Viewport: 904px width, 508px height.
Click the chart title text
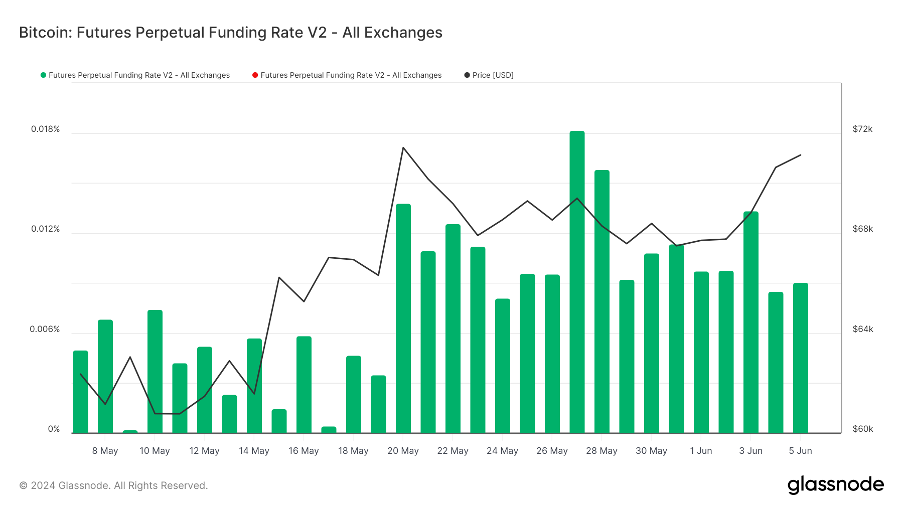(230, 33)
